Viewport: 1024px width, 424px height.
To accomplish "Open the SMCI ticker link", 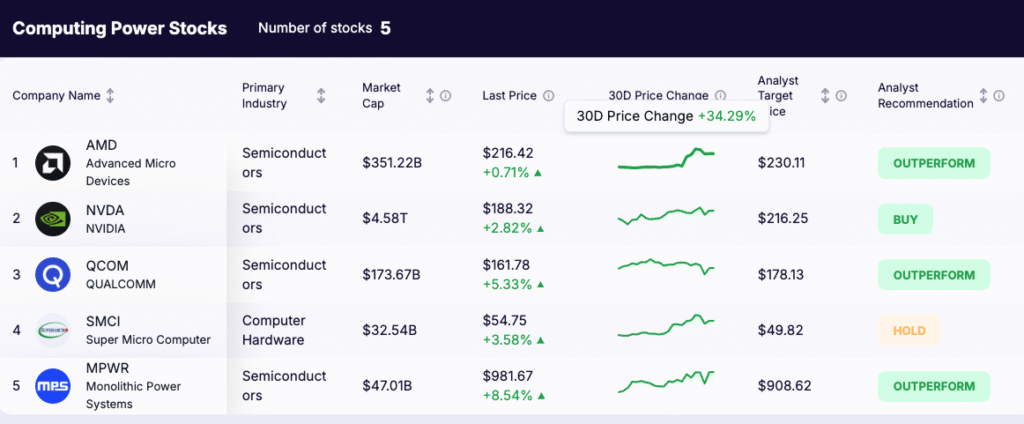I will tap(103, 321).
